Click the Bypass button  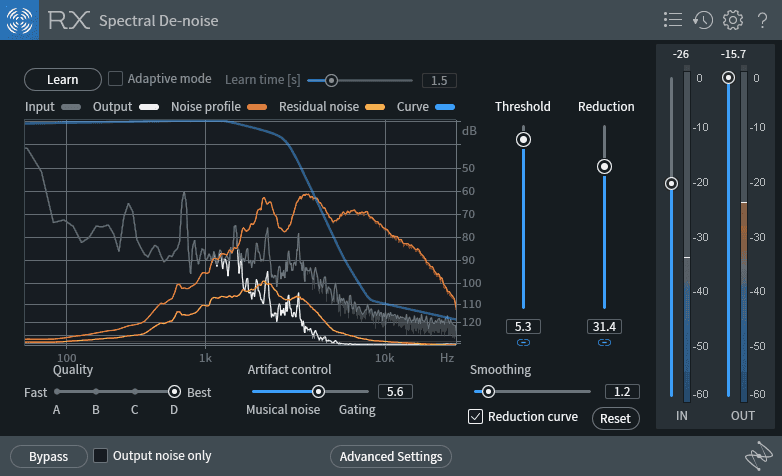point(48,457)
